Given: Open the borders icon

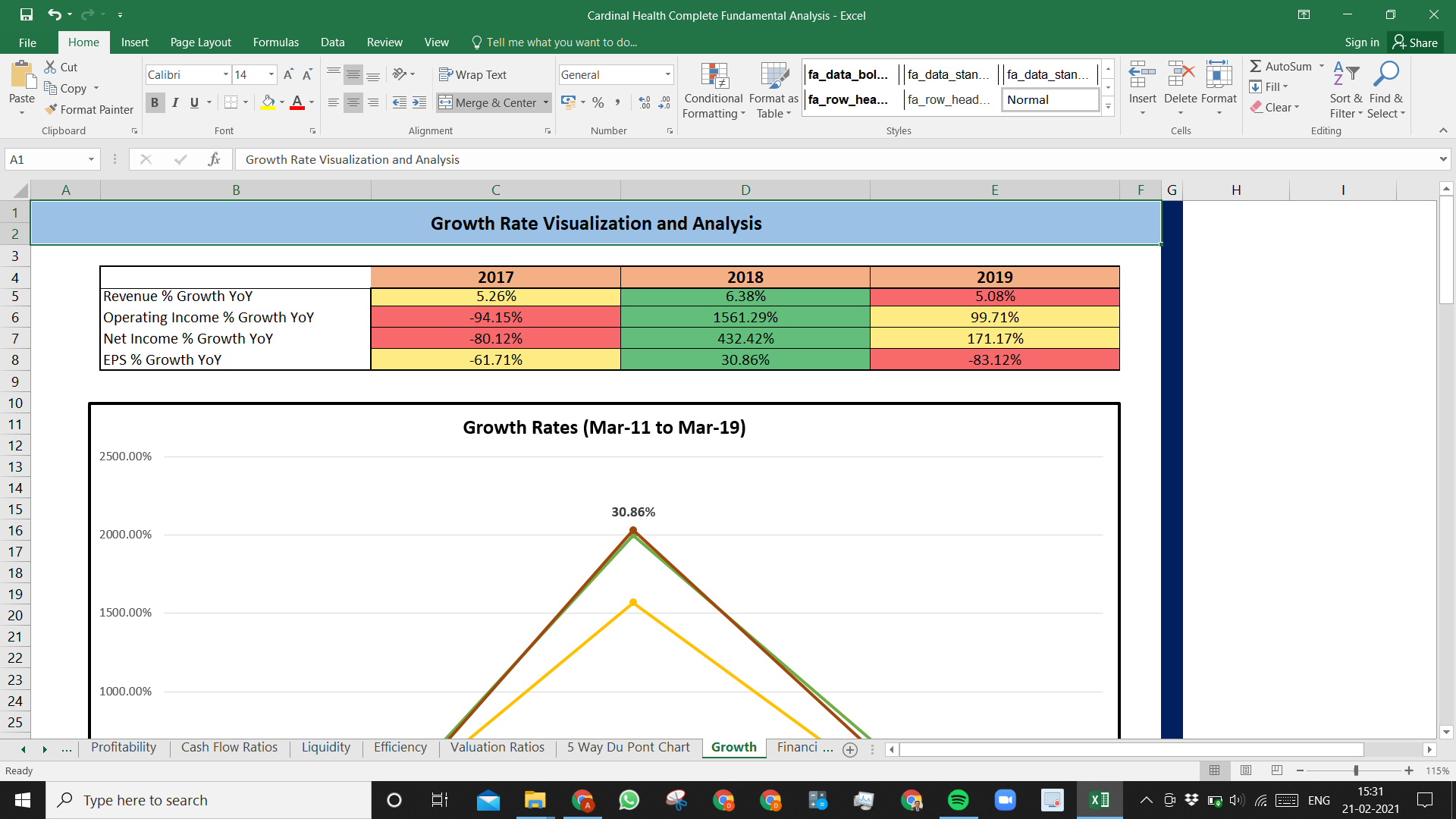Looking at the screenshot, I should (x=231, y=102).
